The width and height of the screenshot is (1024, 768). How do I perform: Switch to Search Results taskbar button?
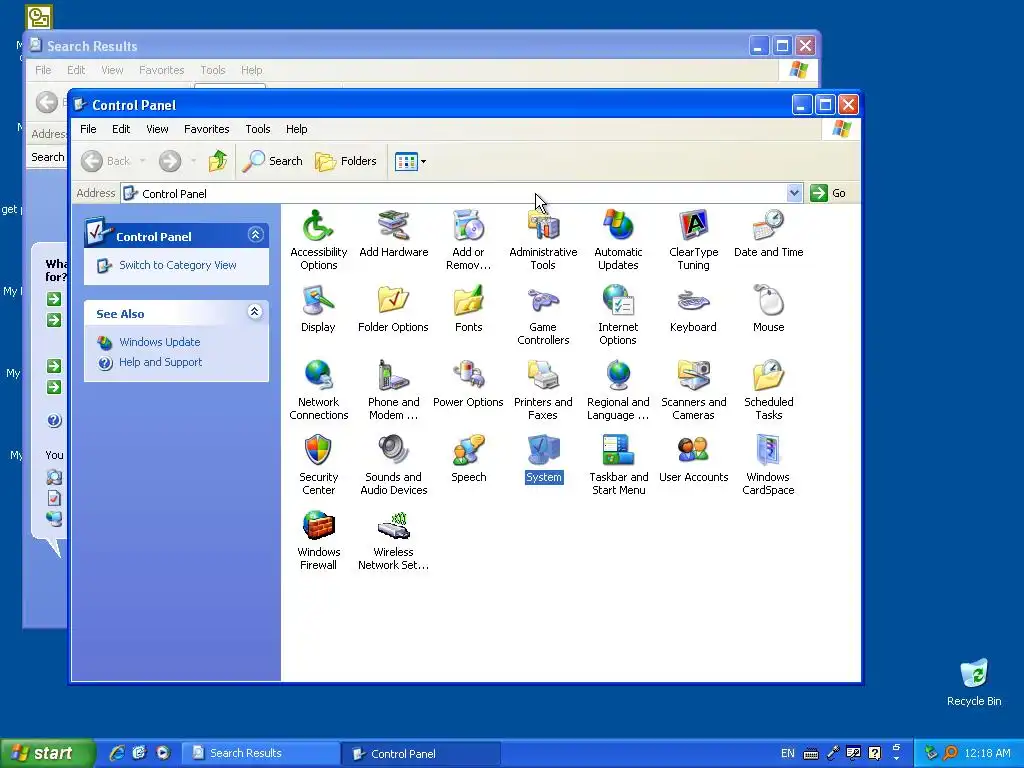coord(261,754)
